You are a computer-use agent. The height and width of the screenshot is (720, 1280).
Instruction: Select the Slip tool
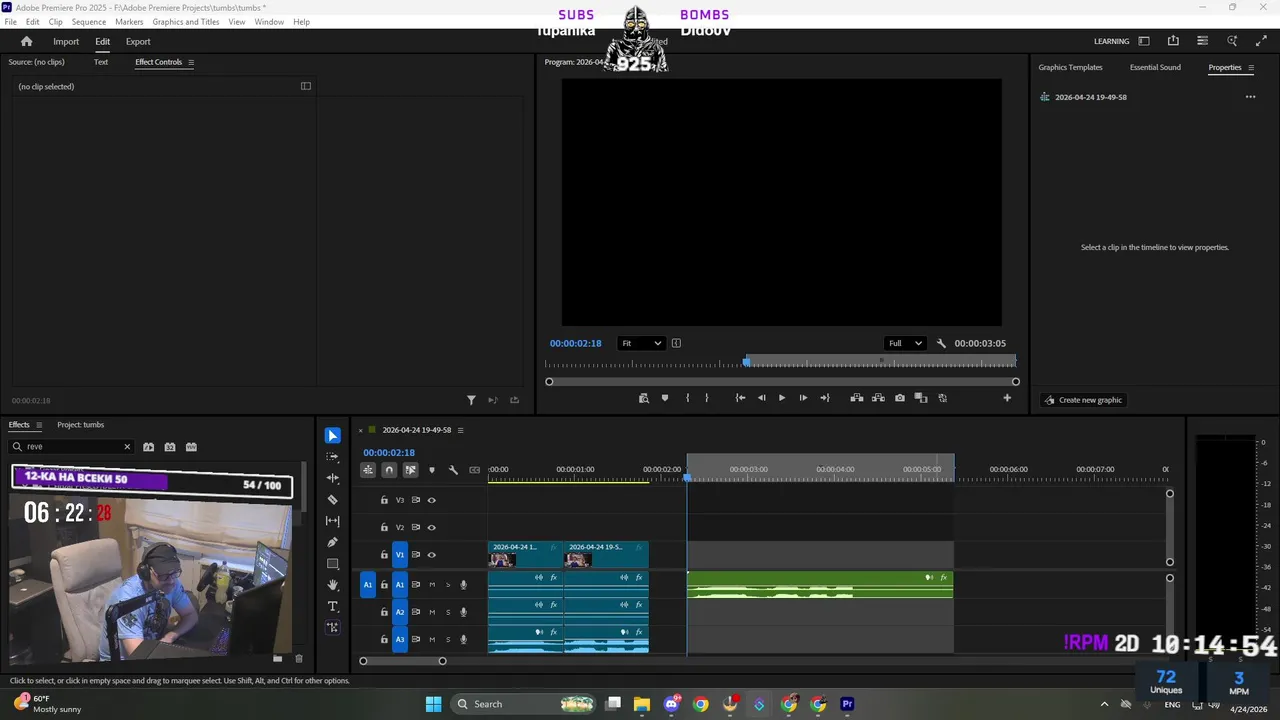(333, 521)
